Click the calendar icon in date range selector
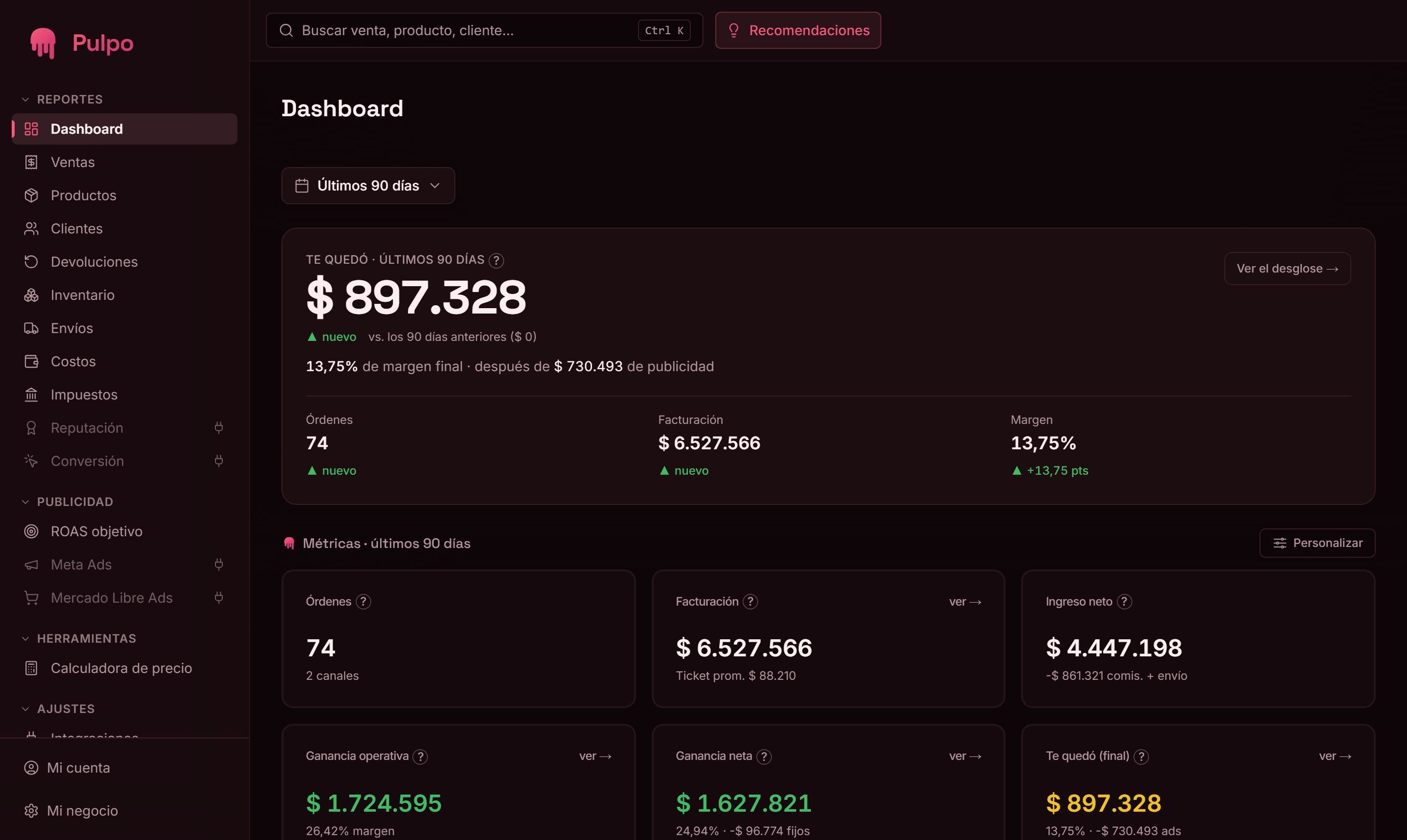Screen dimensions: 1407x840 coord(302,186)
